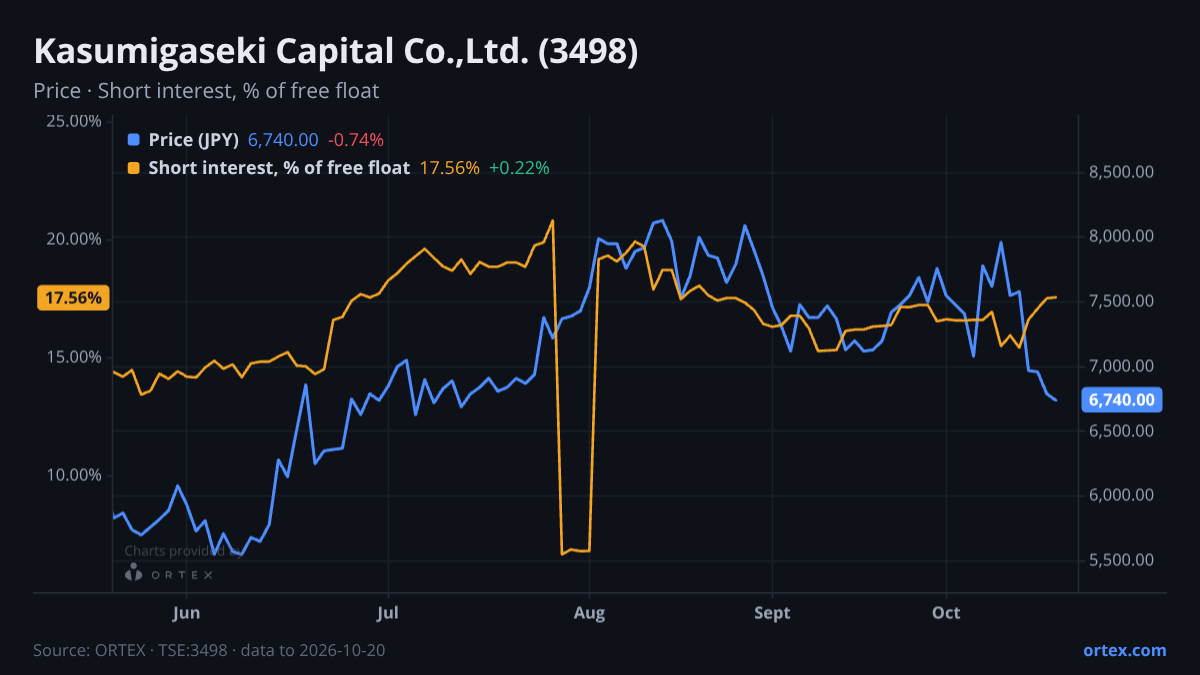
Task: Click the Aug label on the time axis
Action: click(590, 612)
